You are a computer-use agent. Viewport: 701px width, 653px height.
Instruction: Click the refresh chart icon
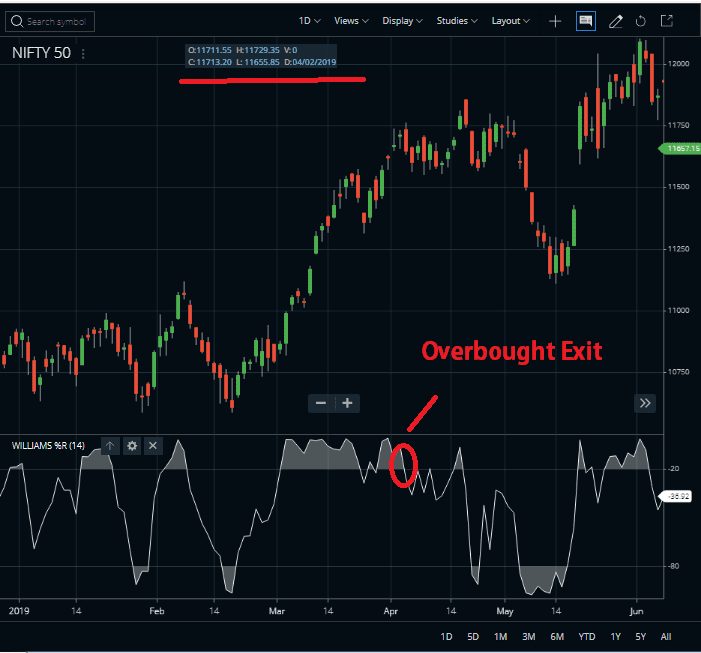click(x=641, y=21)
